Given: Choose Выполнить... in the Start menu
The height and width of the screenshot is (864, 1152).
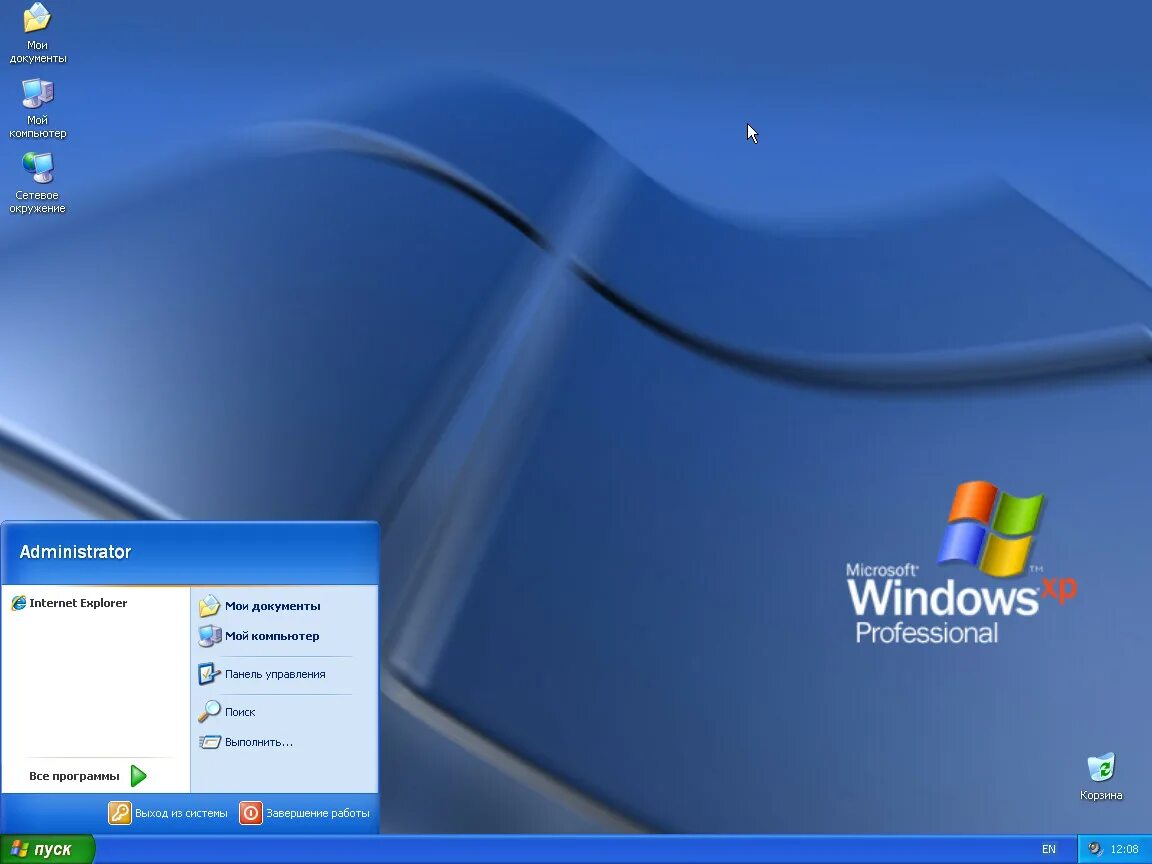Looking at the screenshot, I should pyautogui.click(x=284, y=742).
